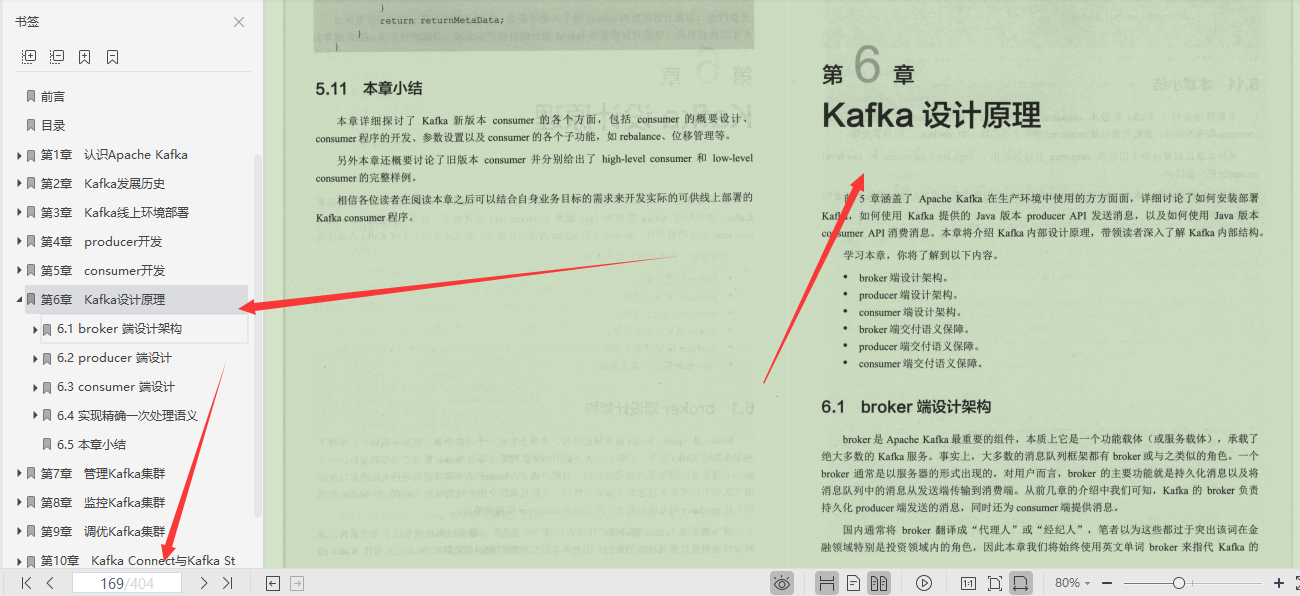Click the expand all bookmarks icon
1300x596 pixels.
pos(29,57)
